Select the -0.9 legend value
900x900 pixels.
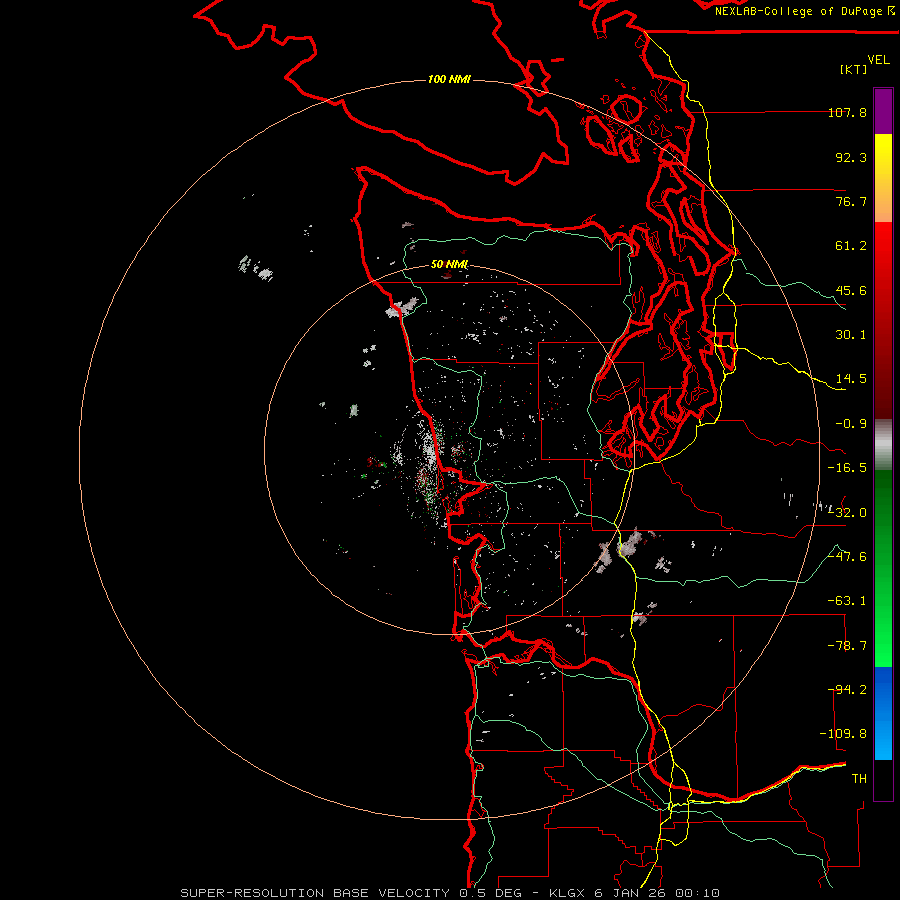(x=851, y=424)
